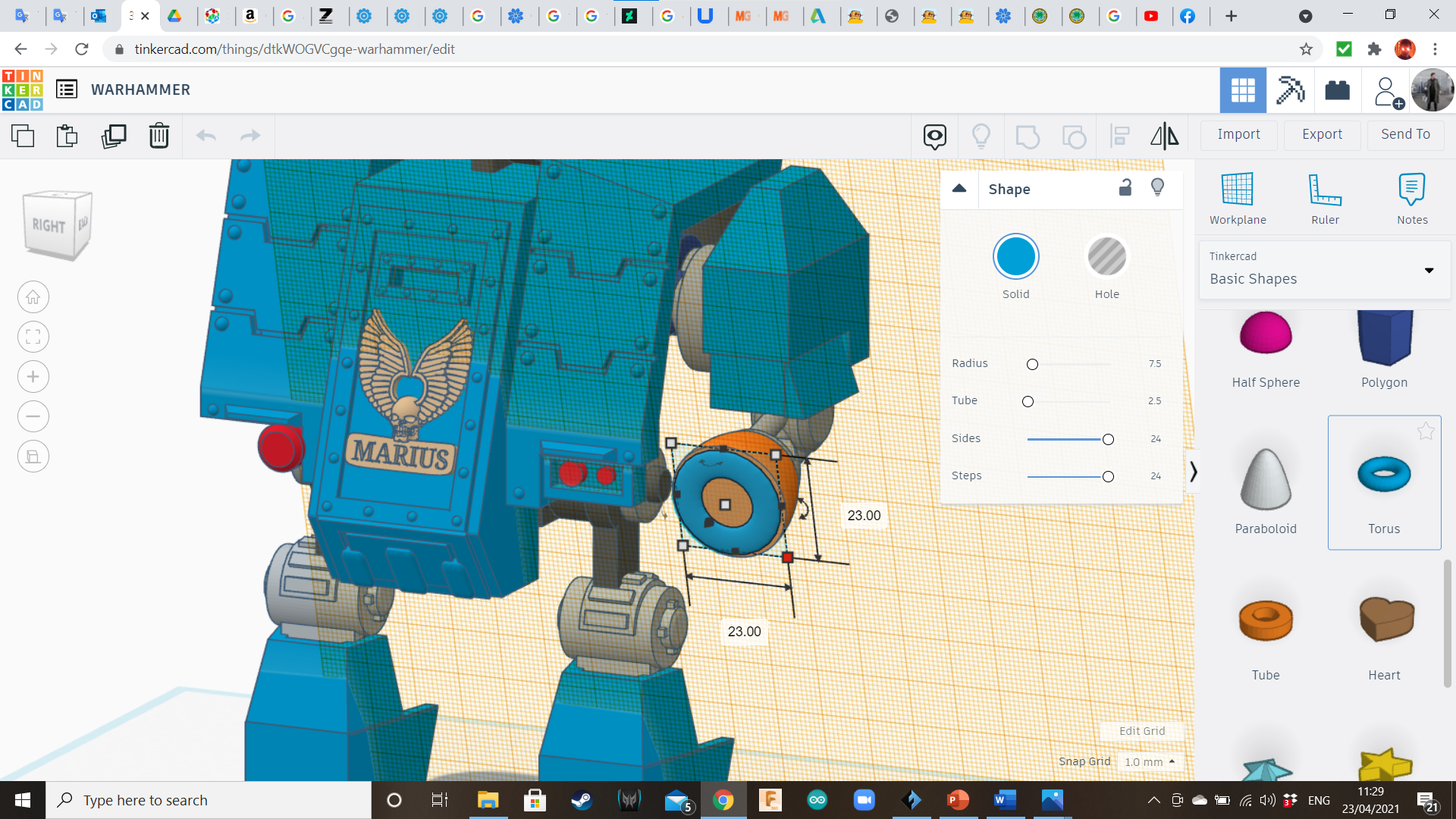The image size is (1456, 819).
Task: Toggle the shape lock icon
Action: coord(1125,187)
